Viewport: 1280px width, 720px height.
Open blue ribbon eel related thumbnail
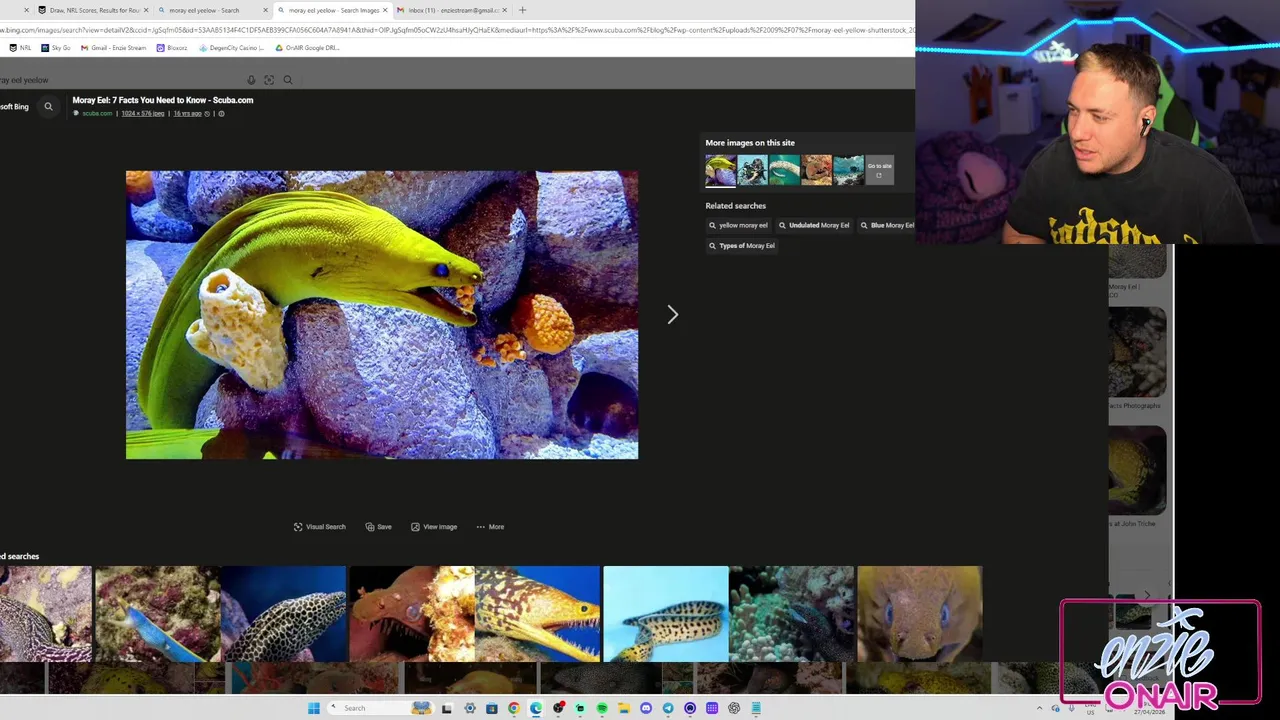point(157,614)
